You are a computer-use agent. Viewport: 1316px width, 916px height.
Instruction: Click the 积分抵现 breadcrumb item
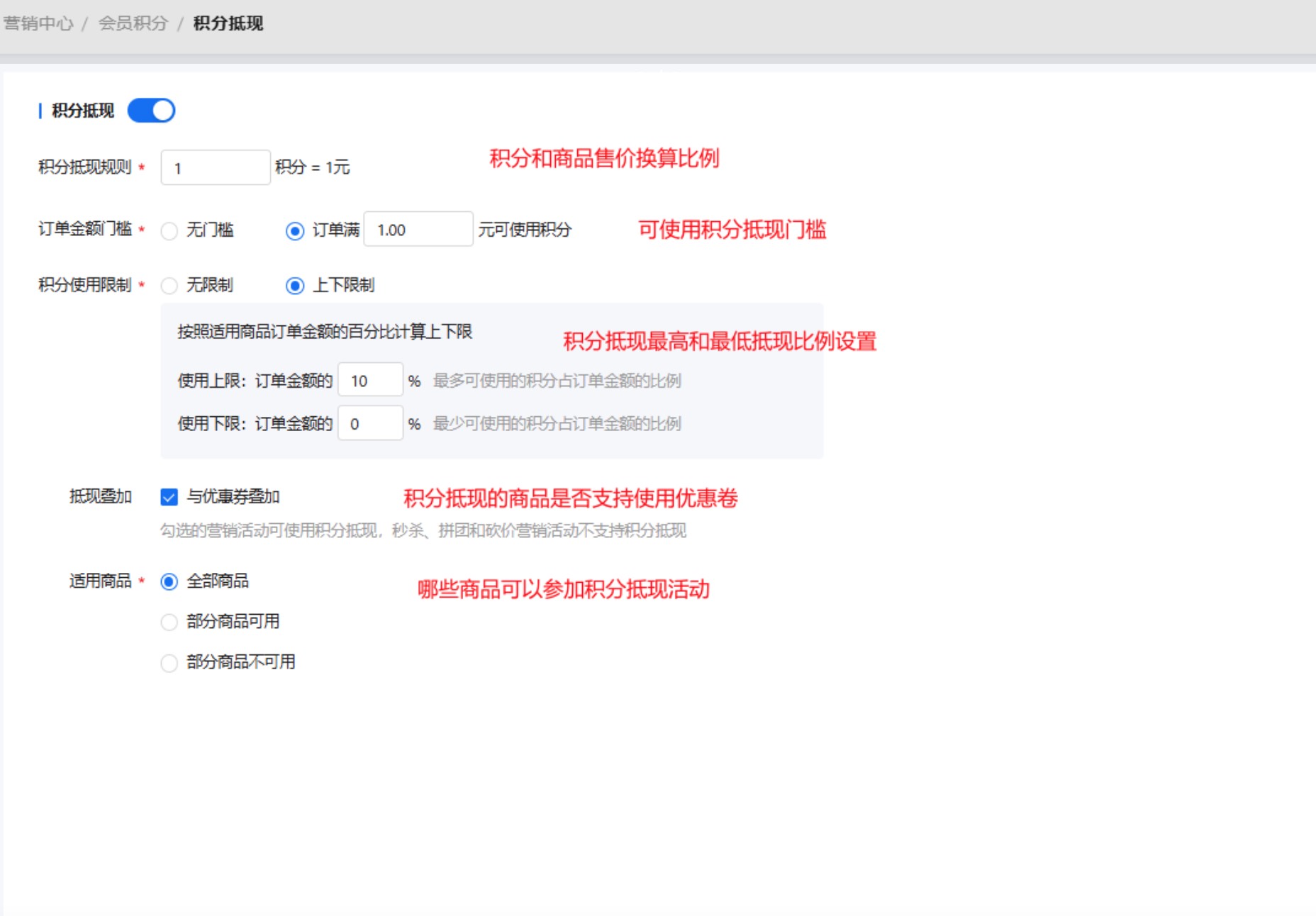[228, 23]
